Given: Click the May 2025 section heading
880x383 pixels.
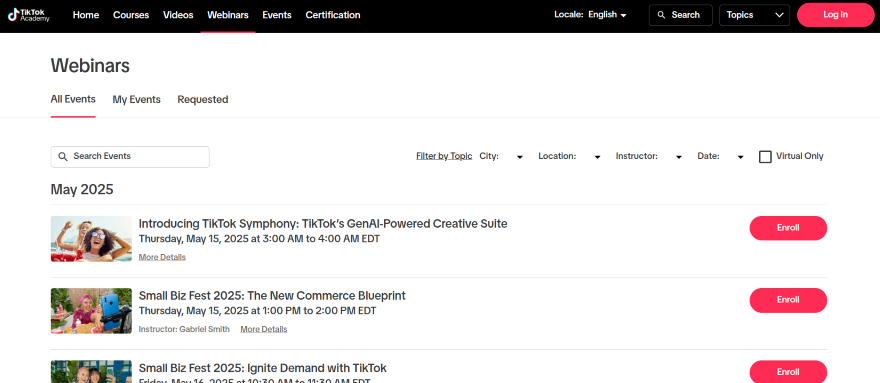Looking at the screenshot, I should click(82, 189).
